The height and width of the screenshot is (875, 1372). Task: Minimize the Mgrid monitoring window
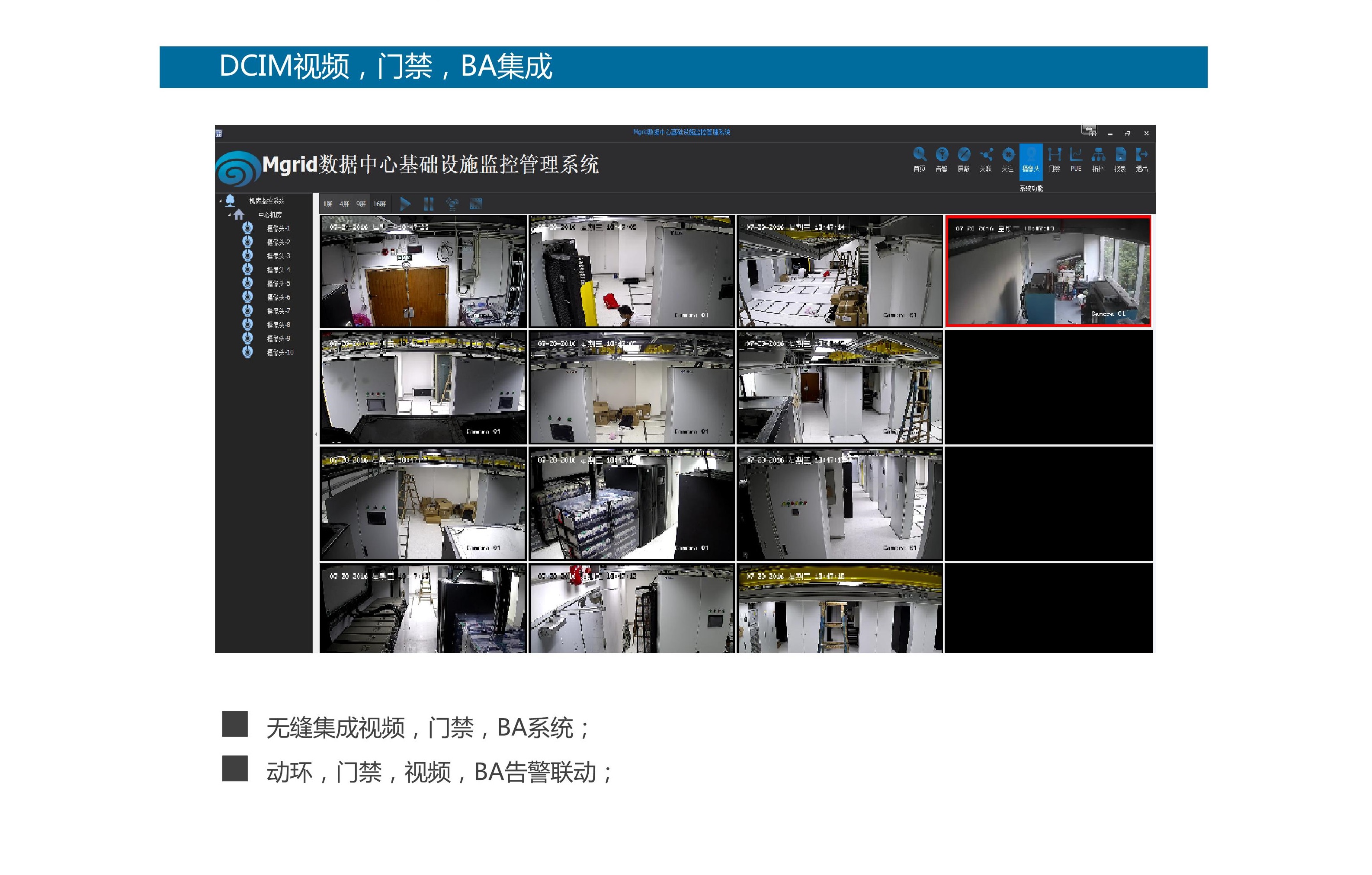point(1110,134)
